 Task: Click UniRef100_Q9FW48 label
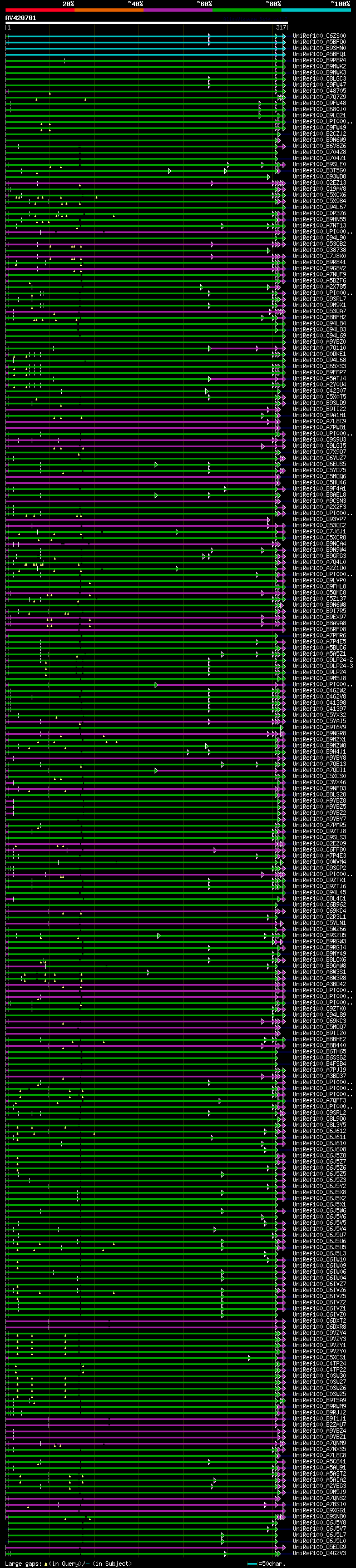click(319, 103)
